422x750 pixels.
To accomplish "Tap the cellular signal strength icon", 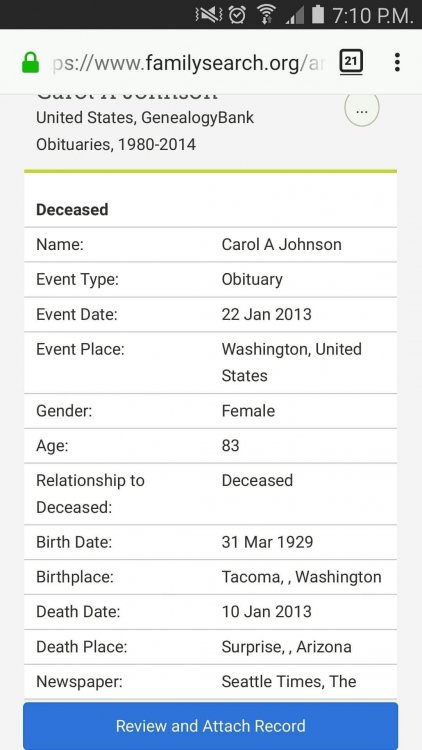I will [295, 15].
